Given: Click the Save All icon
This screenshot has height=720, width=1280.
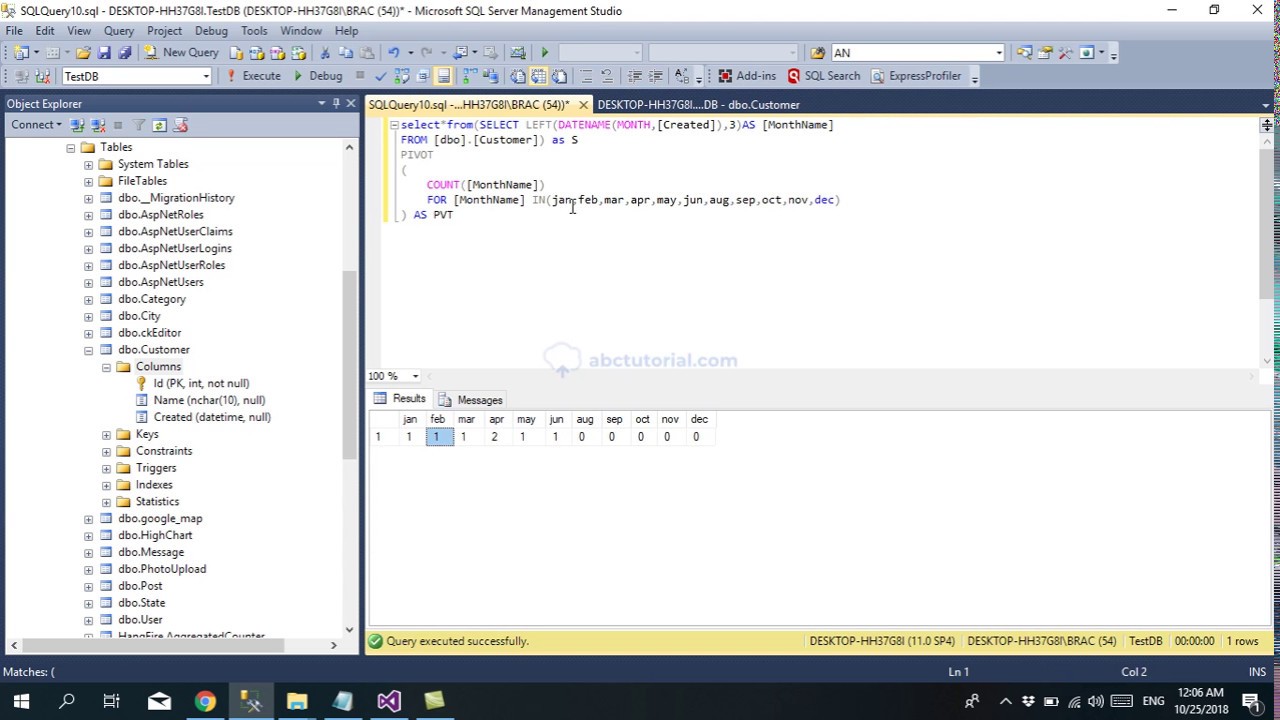Looking at the screenshot, I should pyautogui.click(x=124, y=52).
